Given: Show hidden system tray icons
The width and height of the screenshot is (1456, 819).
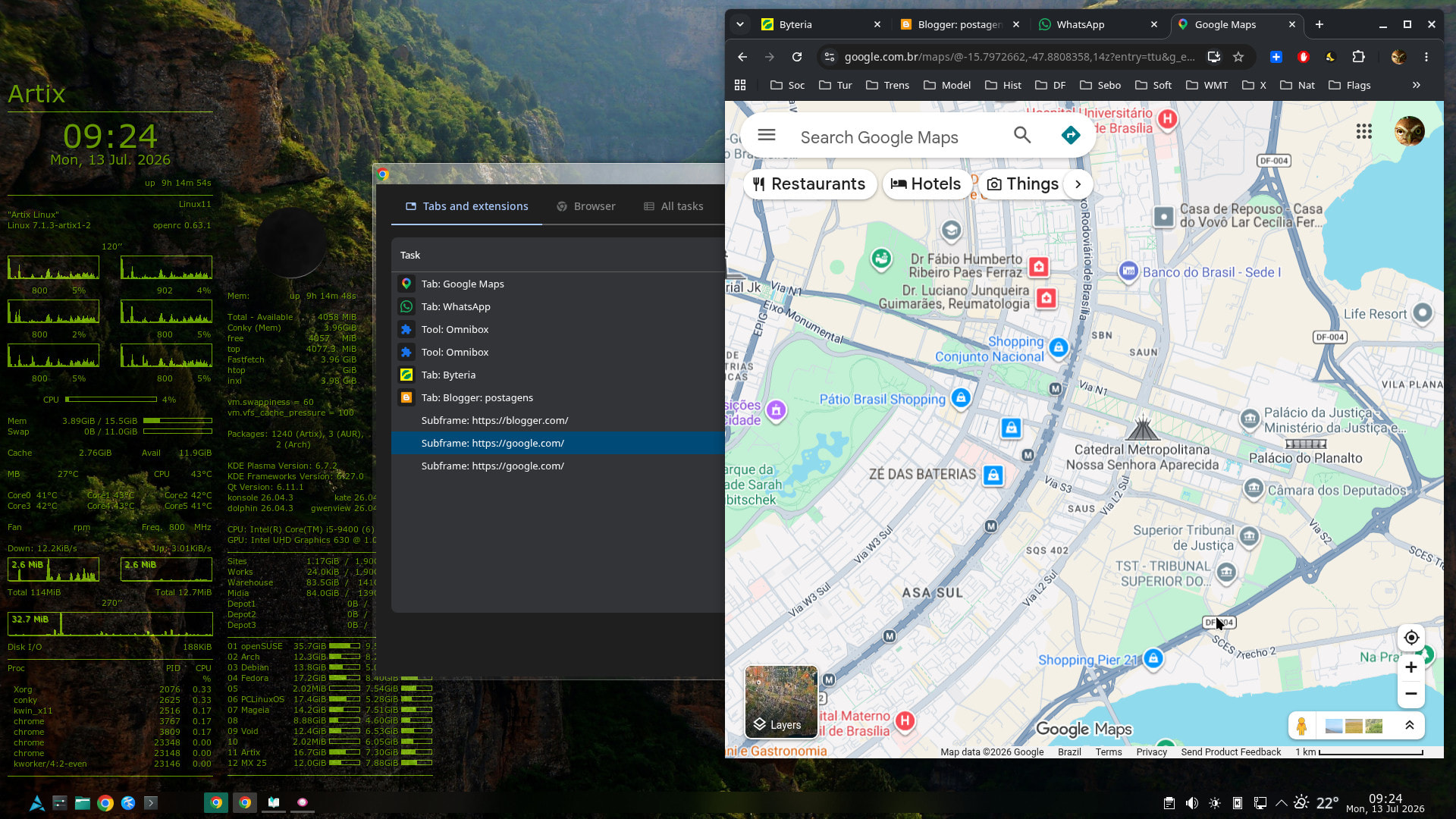Looking at the screenshot, I should (1282, 803).
